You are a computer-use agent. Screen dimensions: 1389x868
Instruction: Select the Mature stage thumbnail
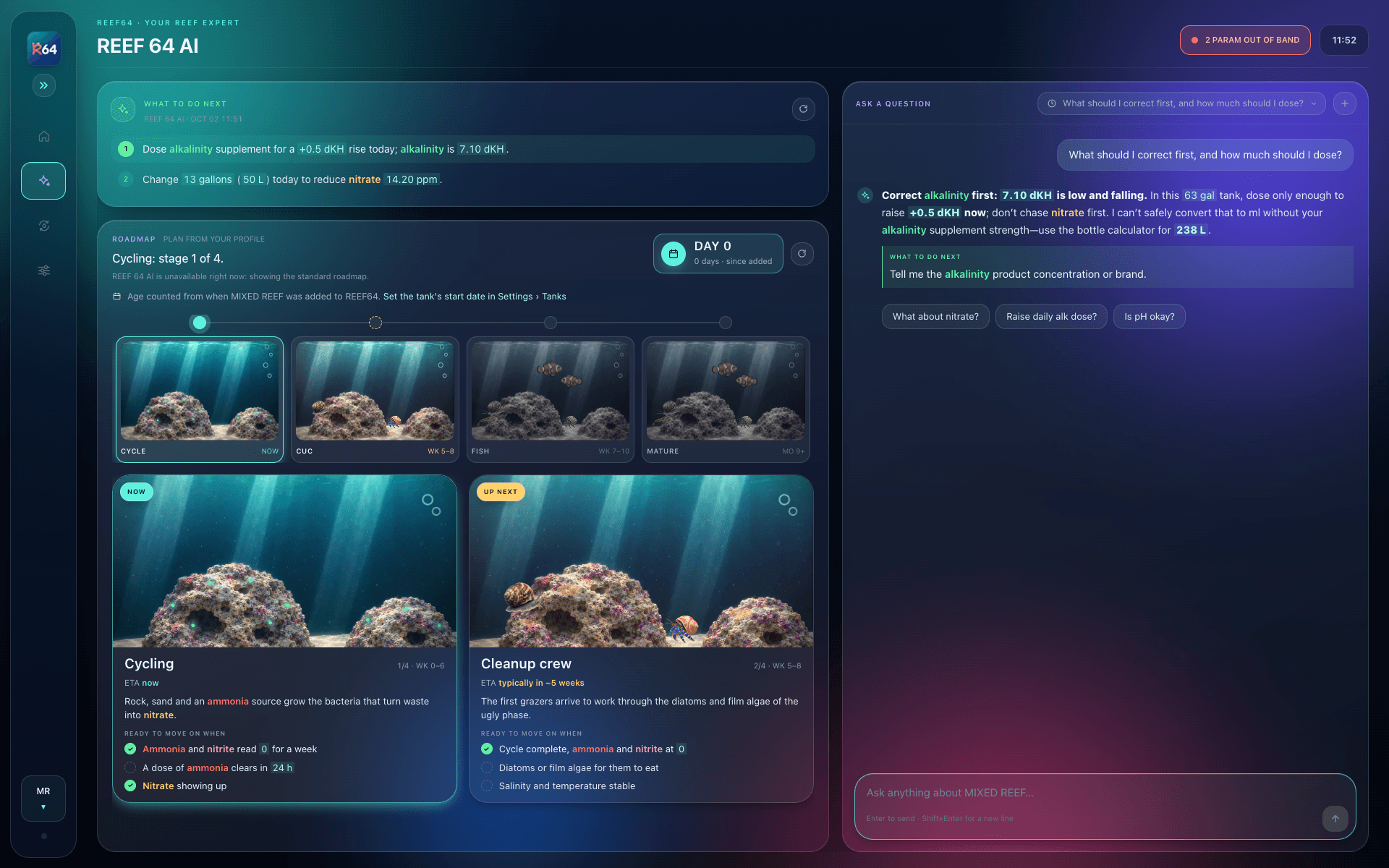tap(726, 399)
